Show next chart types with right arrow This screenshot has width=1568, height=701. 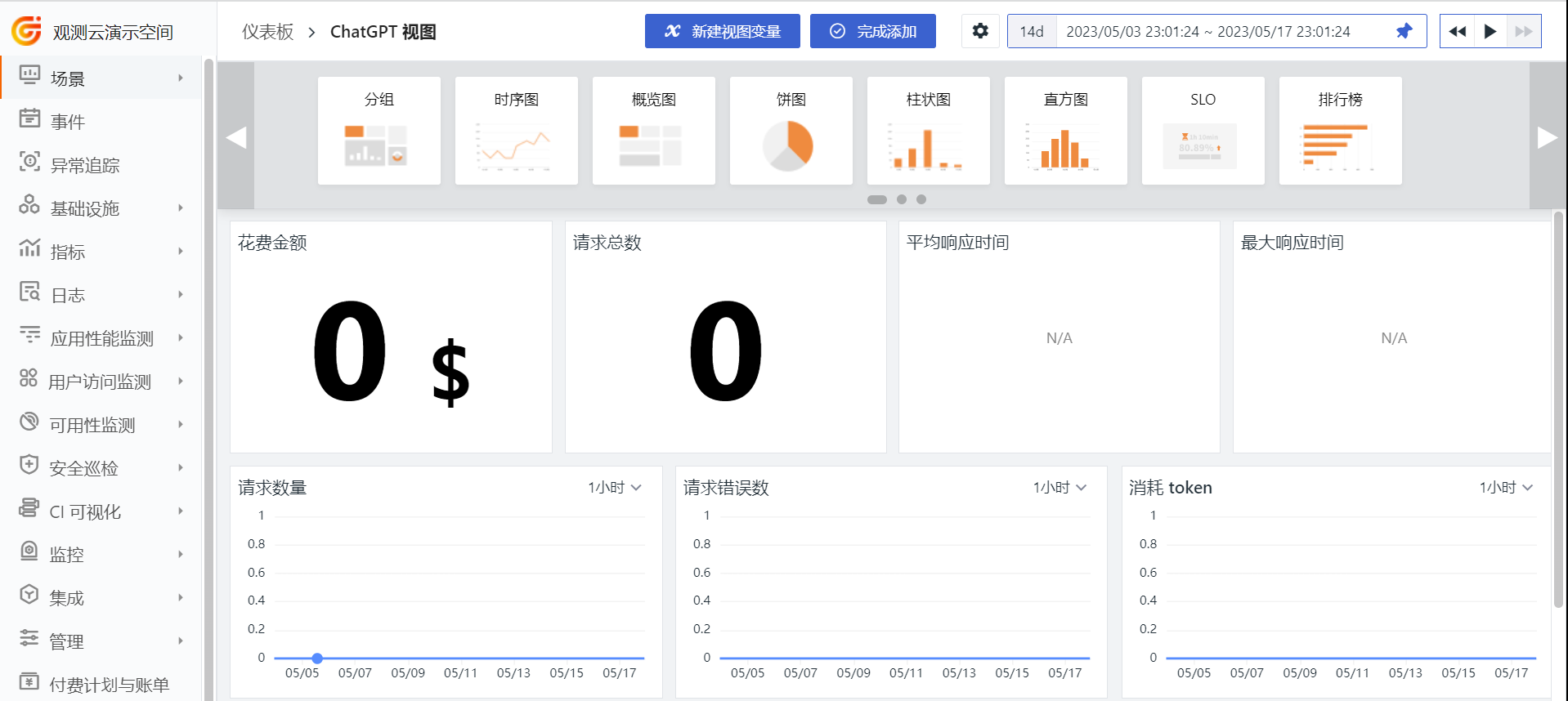pos(1548,137)
